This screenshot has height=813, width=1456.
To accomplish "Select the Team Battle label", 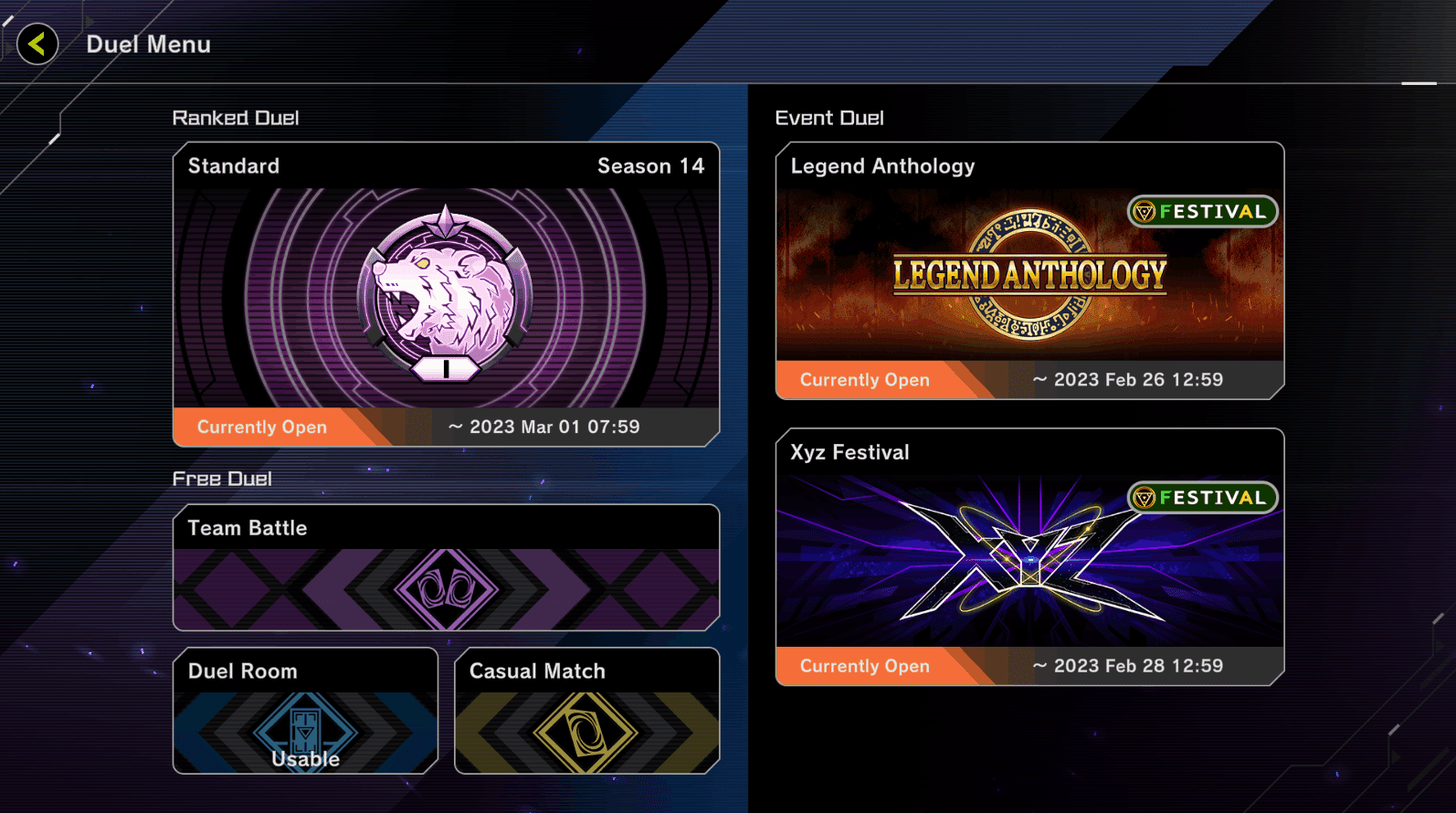I will [x=248, y=528].
